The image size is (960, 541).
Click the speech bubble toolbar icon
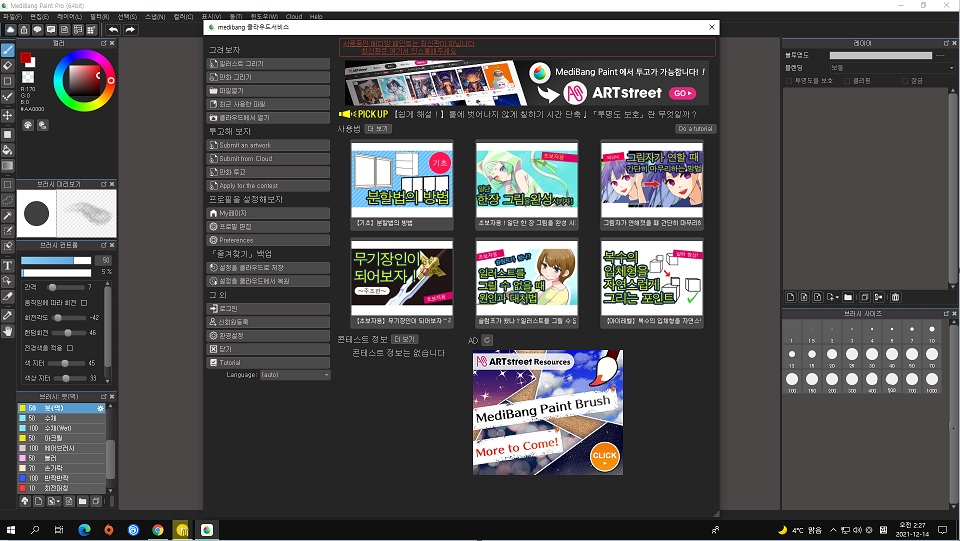tap(37, 29)
